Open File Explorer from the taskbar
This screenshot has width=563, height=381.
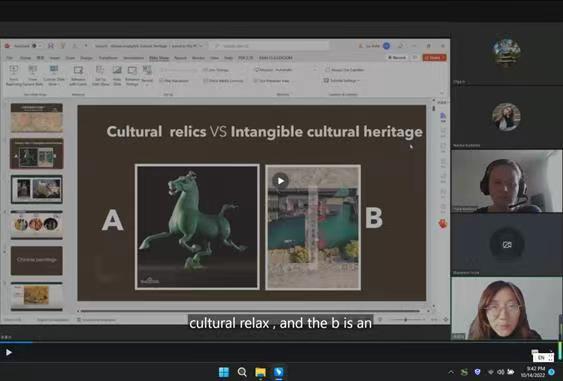pyautogui.click(x=260, y=372)
